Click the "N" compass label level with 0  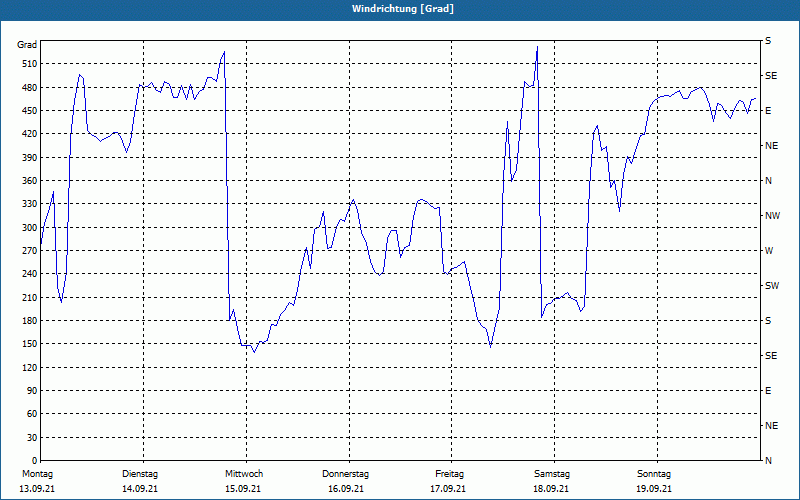point(768,461)
